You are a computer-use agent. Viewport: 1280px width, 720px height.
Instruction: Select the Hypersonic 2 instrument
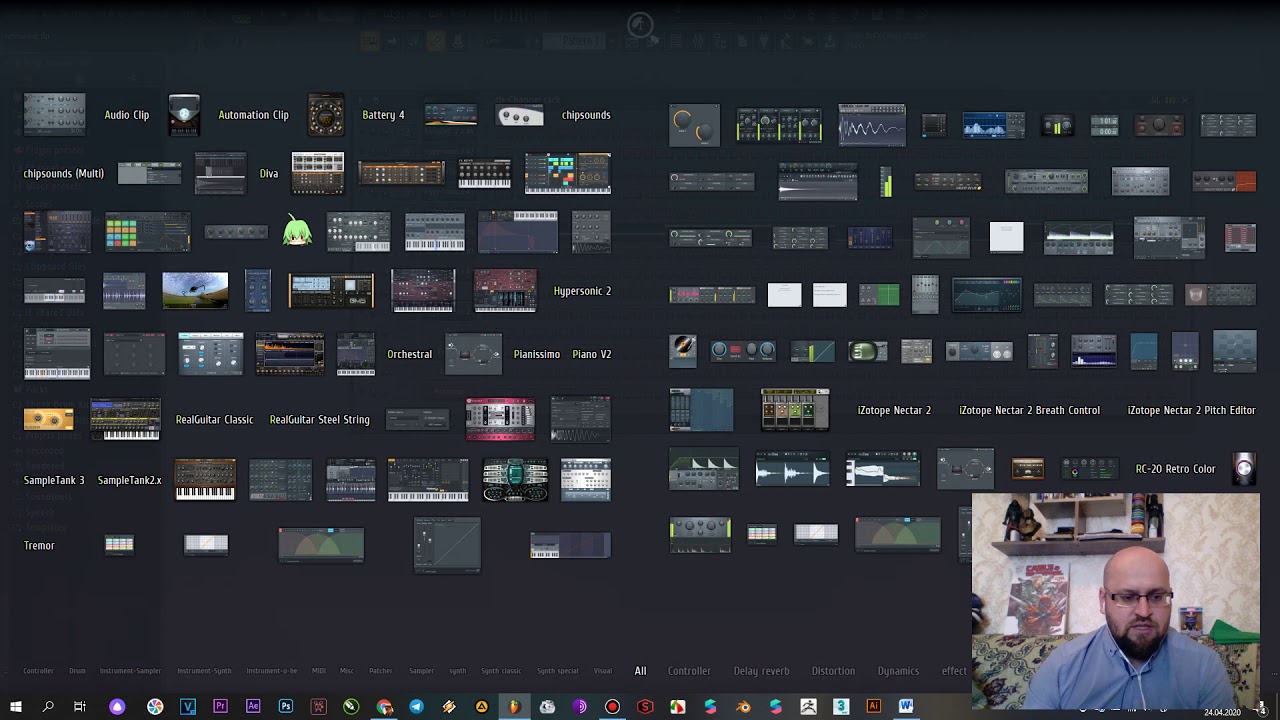click(582, 291)
